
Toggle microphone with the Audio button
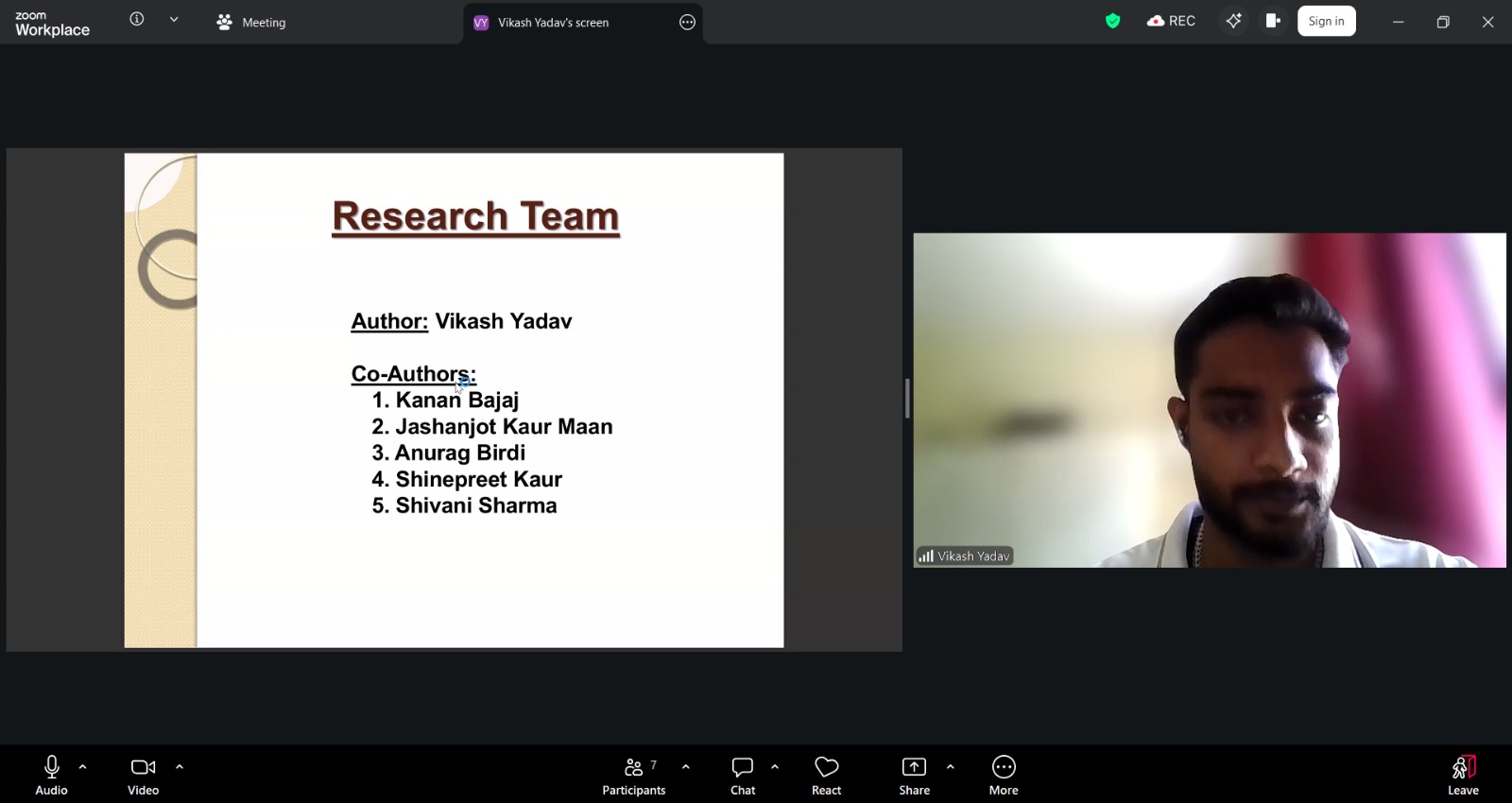click(x=52, y=775)
